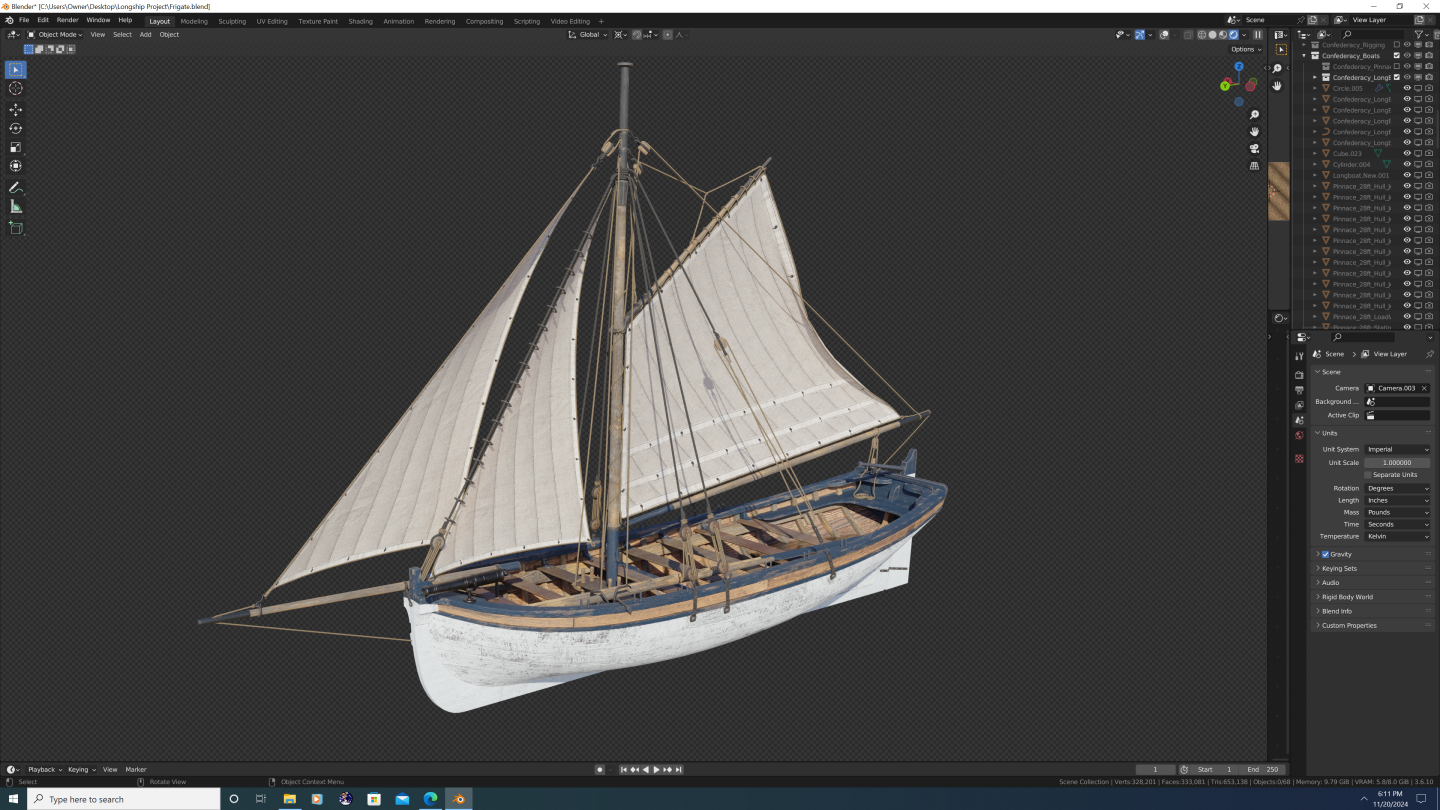Click the blue Z axis on gizmo
Image resolution: width=1440 pixels, height=810 pixels.
[1239, 67]
